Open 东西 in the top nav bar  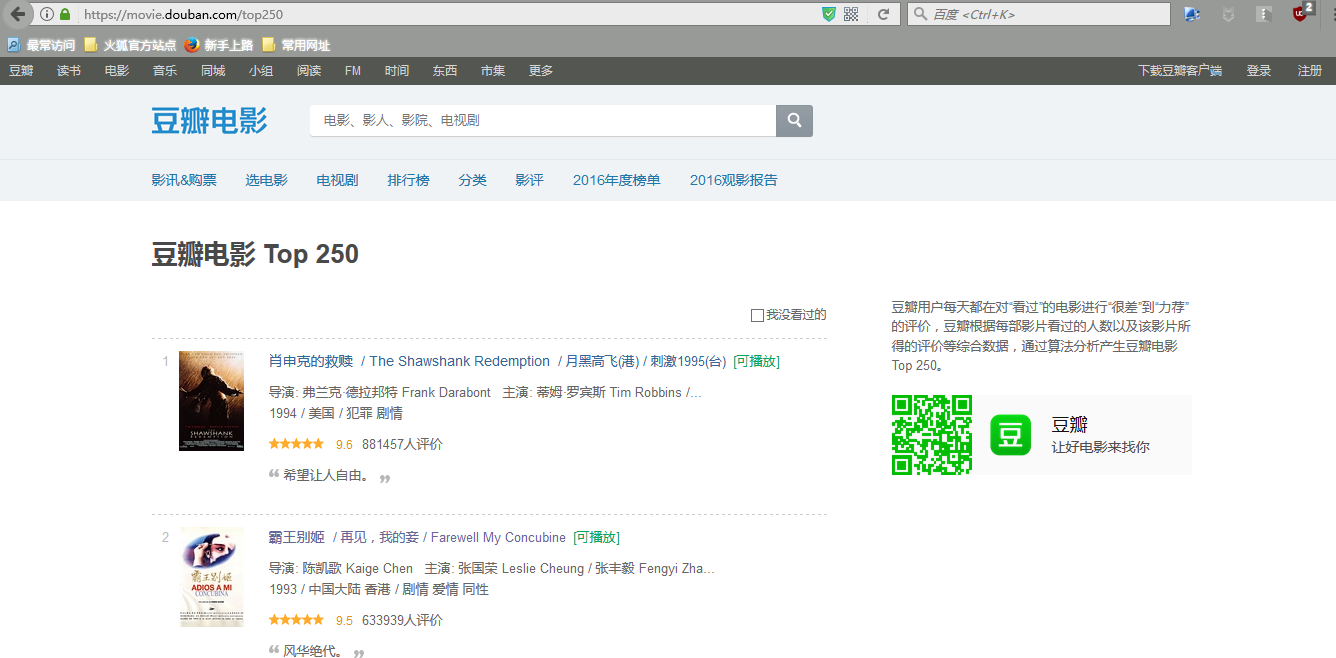[x=445, y=71]
